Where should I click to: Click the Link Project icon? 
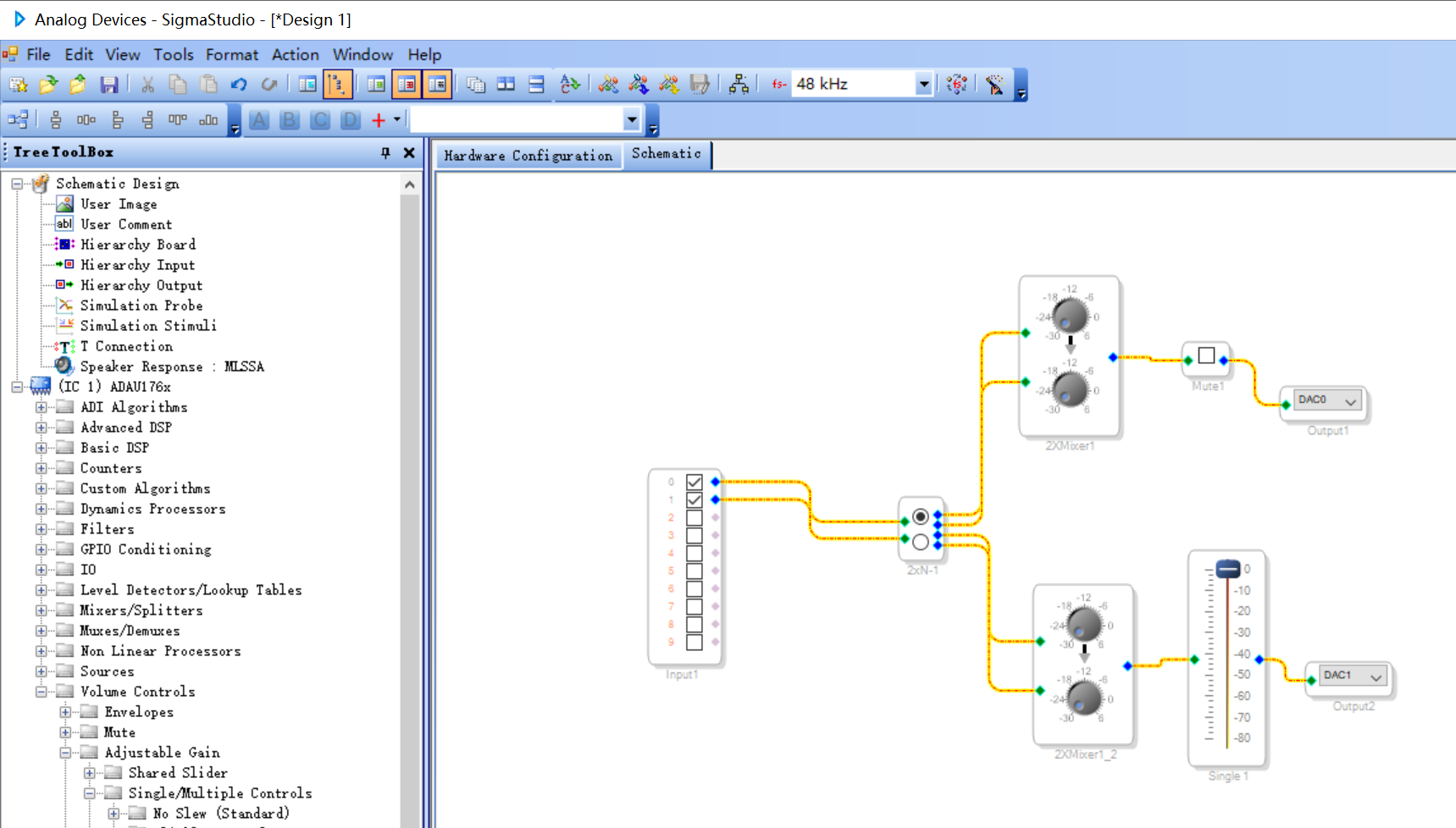[x=608, y=84]
